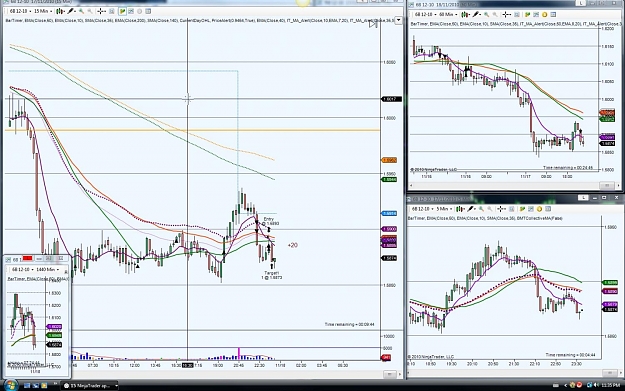Click the L link button on 60 Min chart

(x=581, y=3)
